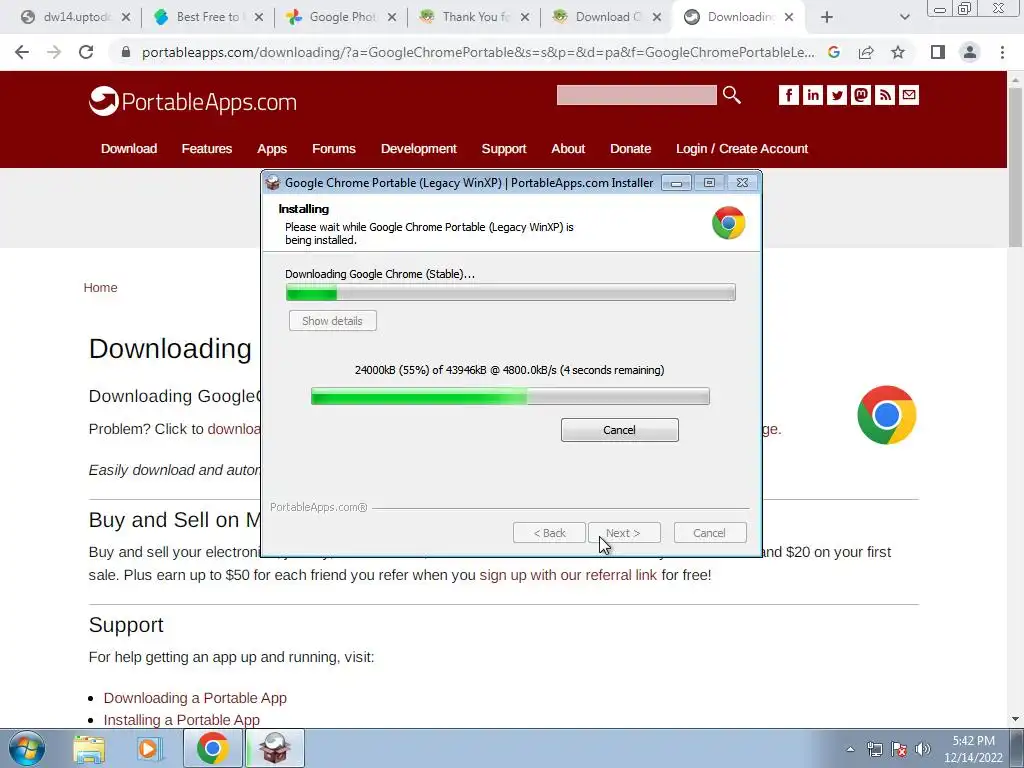This screenshot has height=768, width=1024.
Task: Open the Donate menu item
Action: point(630,149)
